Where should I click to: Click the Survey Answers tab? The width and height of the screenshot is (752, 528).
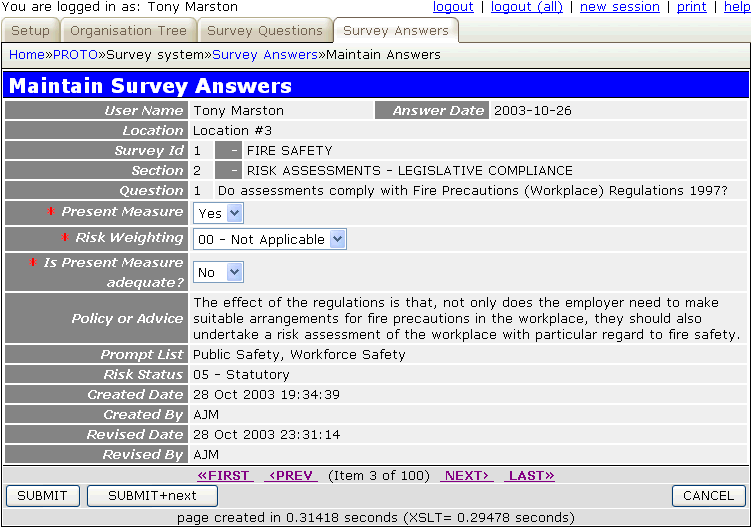(395, 31)
